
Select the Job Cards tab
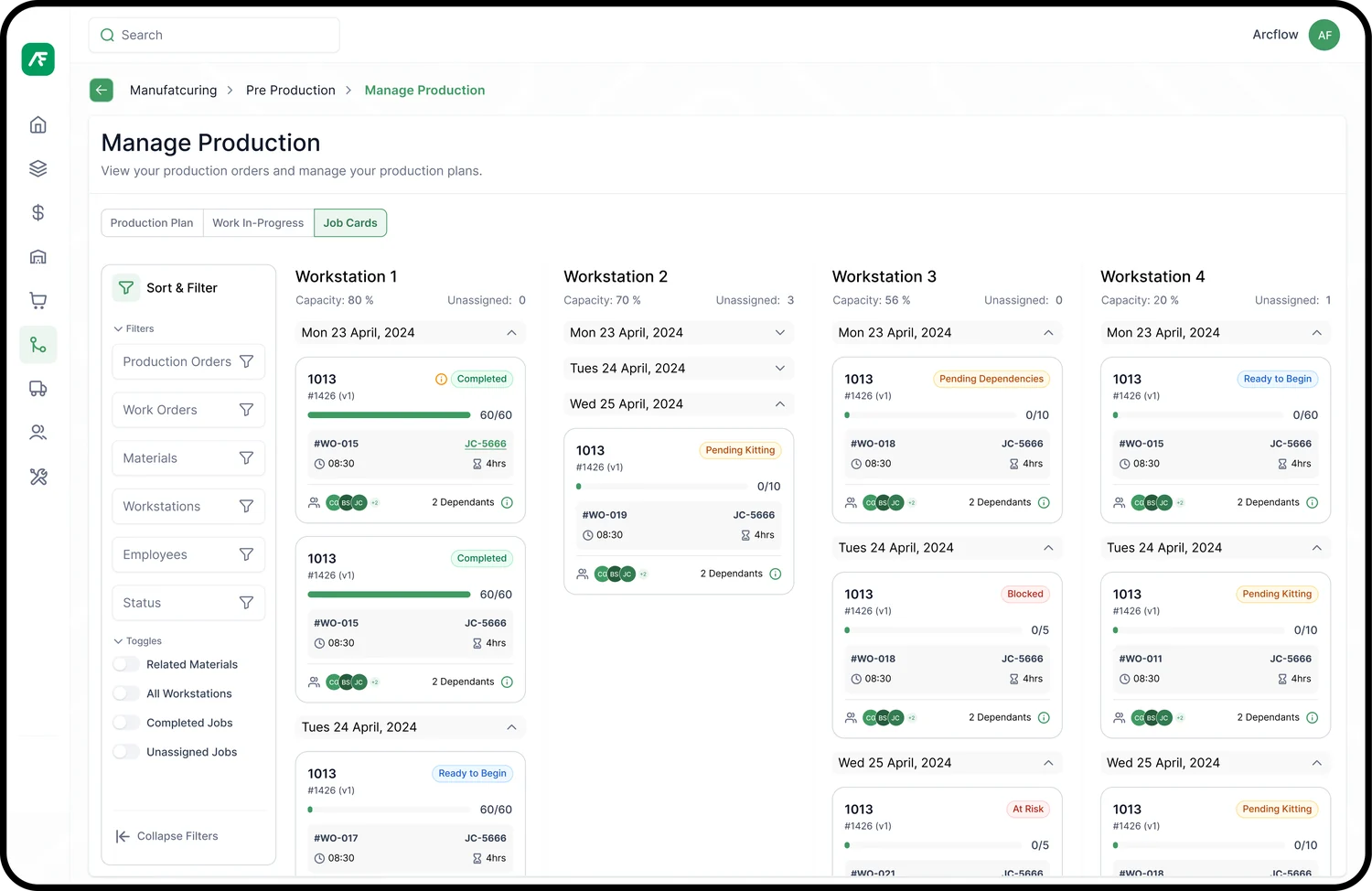pos(350,223)
